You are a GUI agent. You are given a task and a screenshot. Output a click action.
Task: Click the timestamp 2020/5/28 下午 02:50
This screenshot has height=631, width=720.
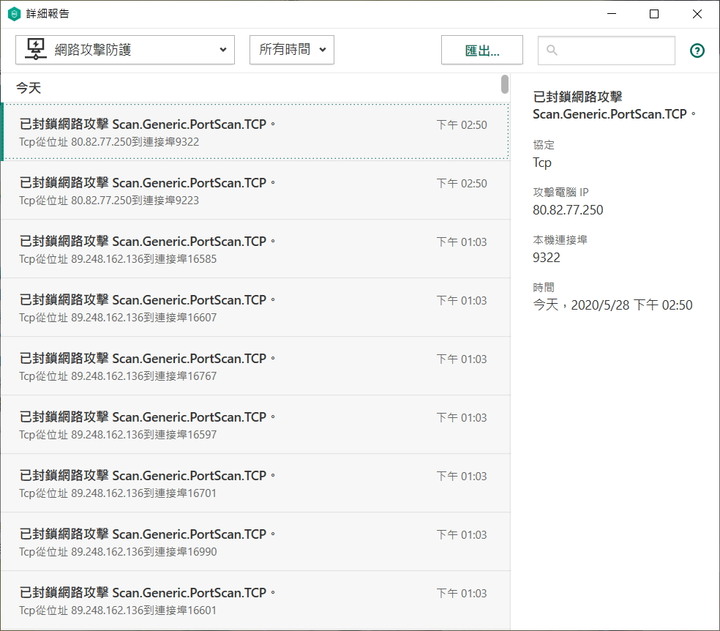[631, 305]
